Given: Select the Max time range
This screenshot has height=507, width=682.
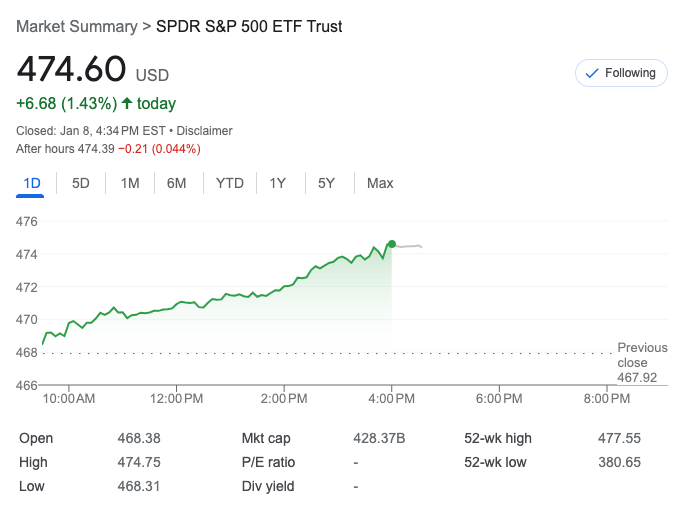Looking at the screenshot, I should [380, 183].
